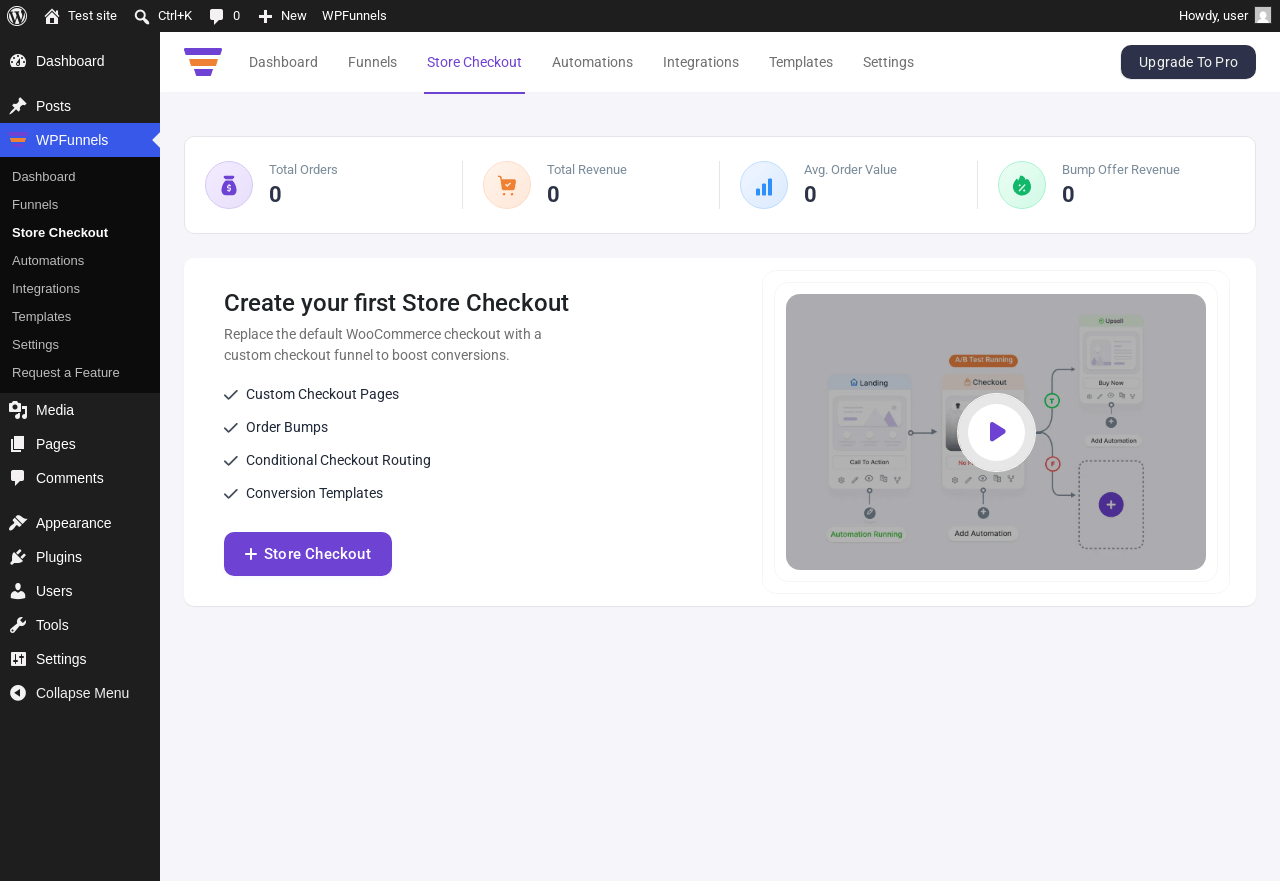The height and width of the screenshot is (881, 1280).
Task: Open Funnels in the sidebar submenu
Action: [35, 205]
